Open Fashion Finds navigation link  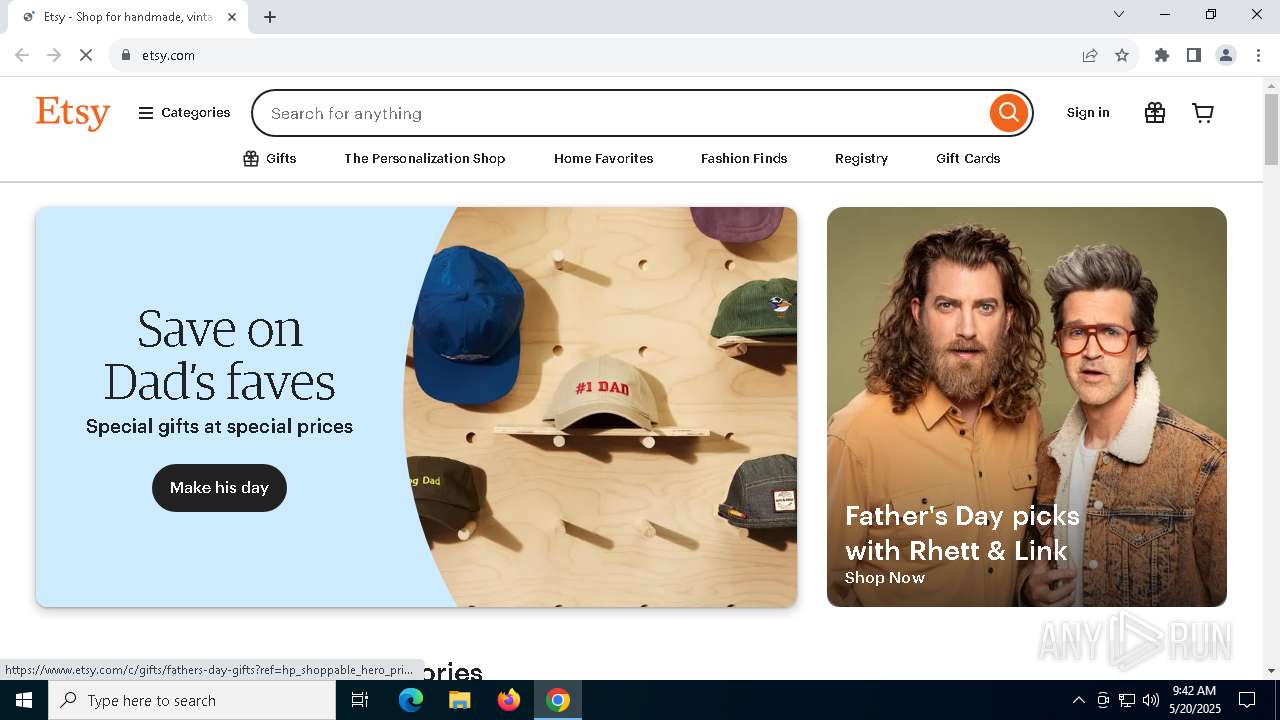click(744, 158)
